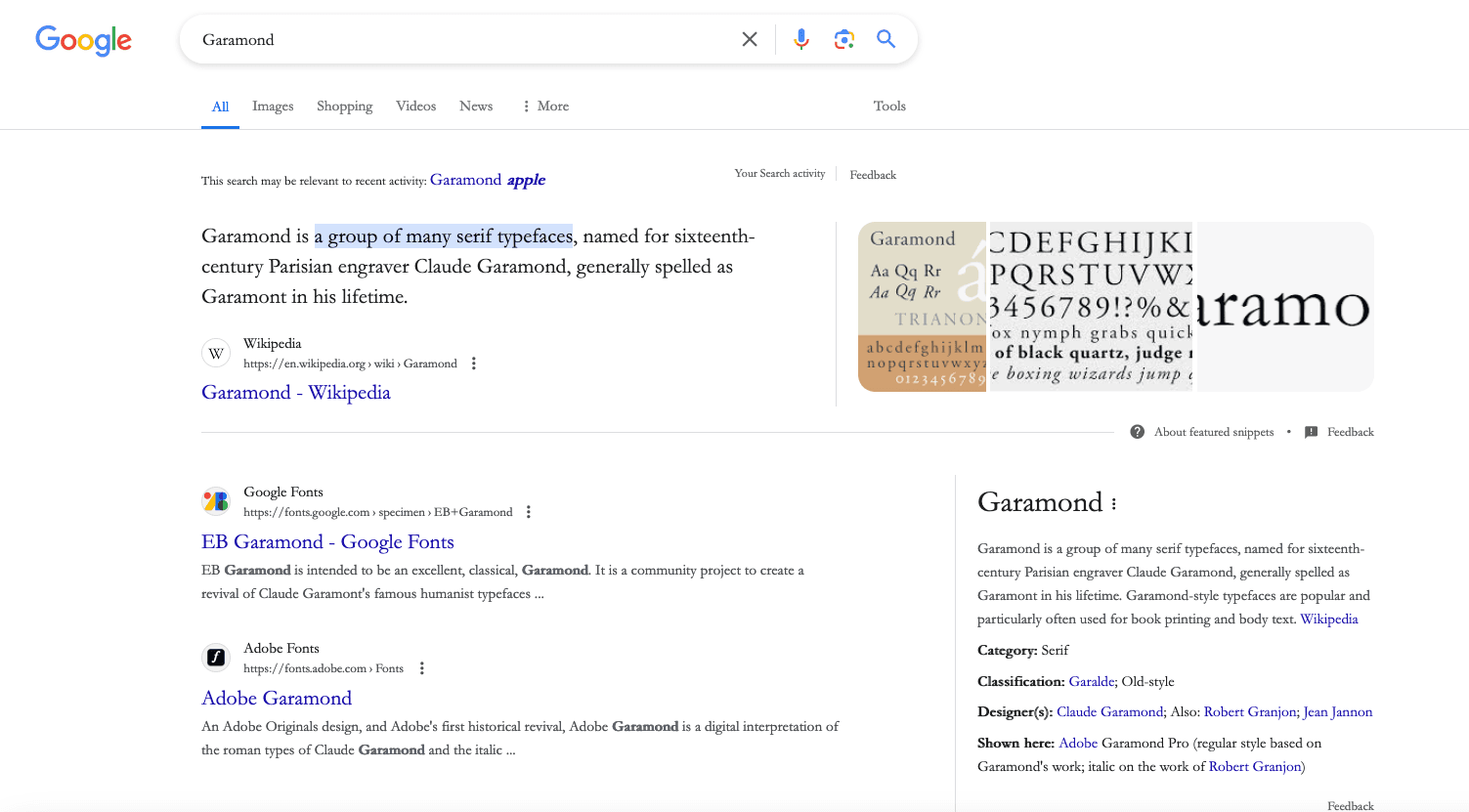
Task: Clear the search query with the X
Action: (x=750, y=39)
